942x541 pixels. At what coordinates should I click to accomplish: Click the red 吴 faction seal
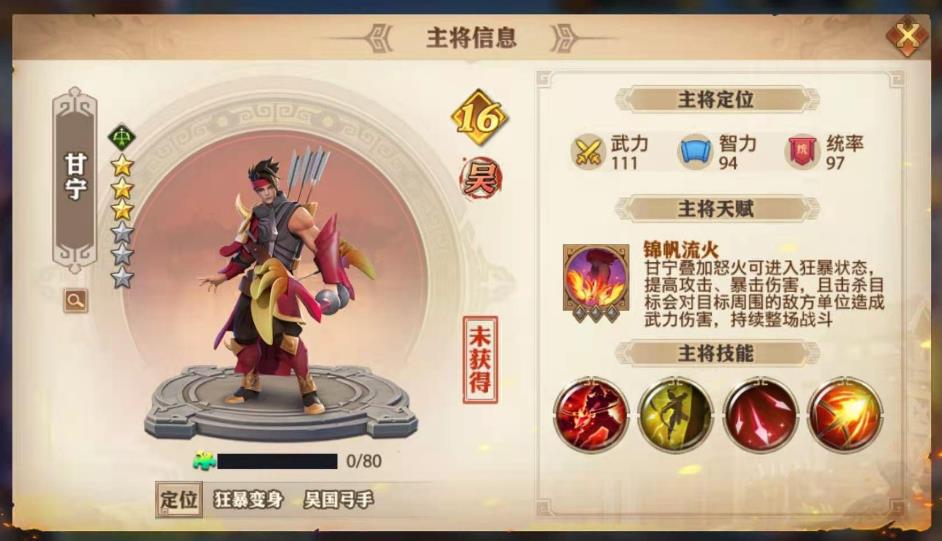point(481,178)
